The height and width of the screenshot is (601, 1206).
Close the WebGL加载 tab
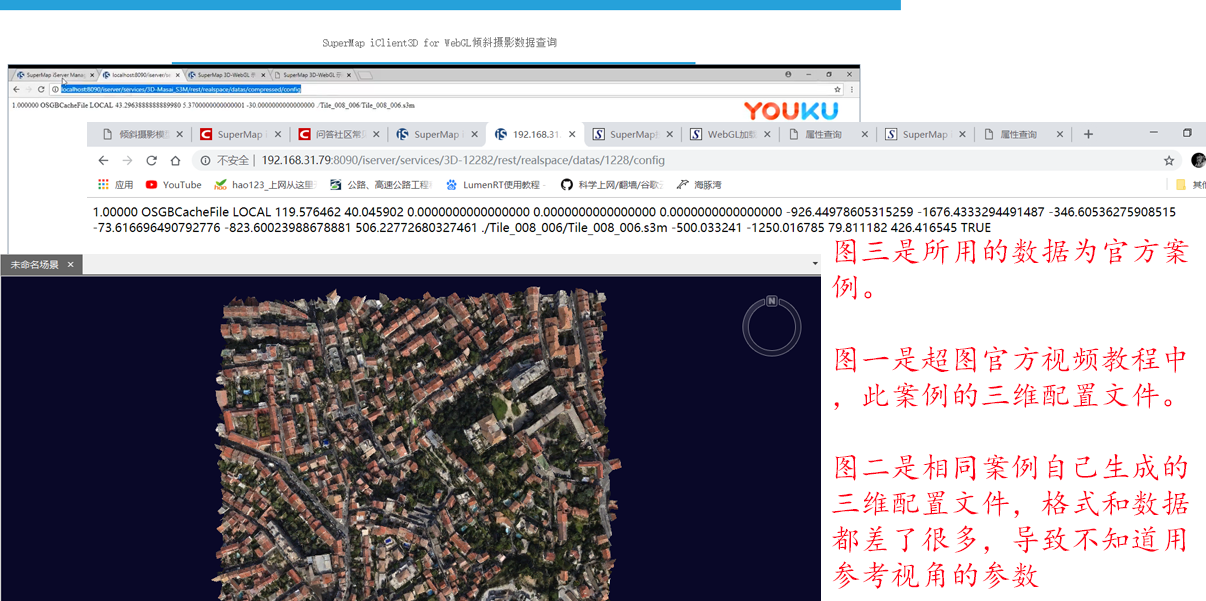[768, 134]
